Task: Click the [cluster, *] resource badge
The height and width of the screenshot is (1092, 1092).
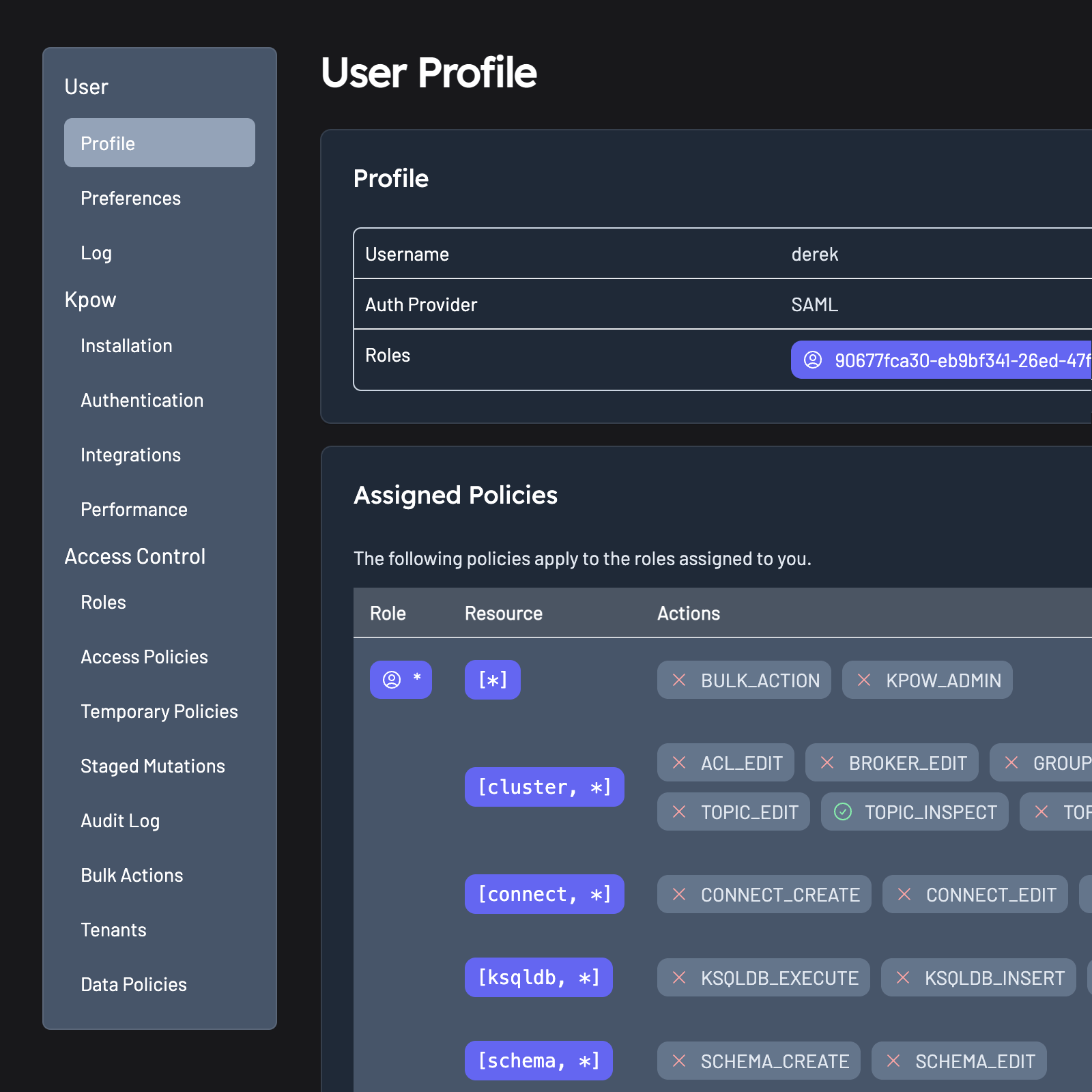Action: point(544,787)
